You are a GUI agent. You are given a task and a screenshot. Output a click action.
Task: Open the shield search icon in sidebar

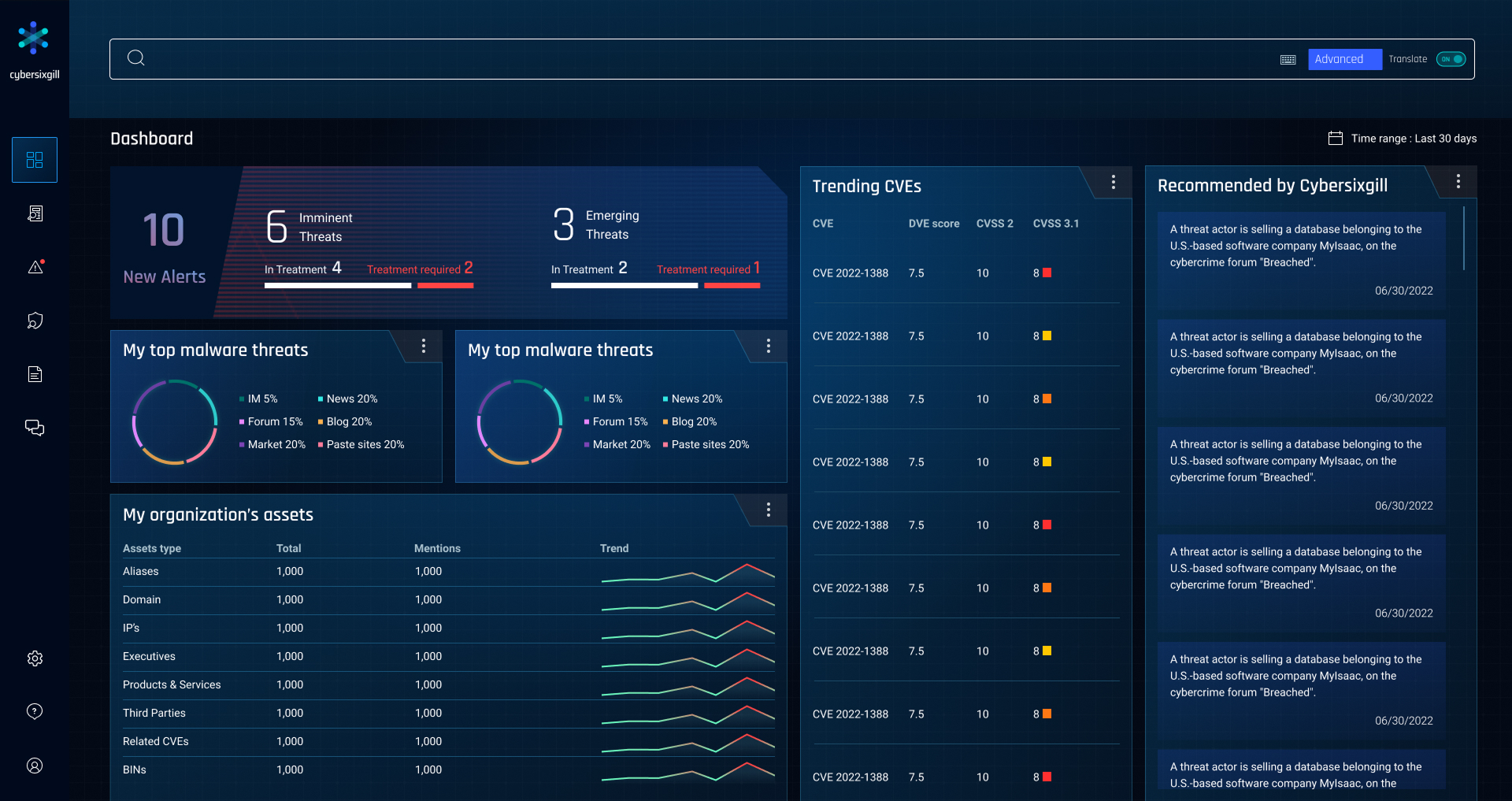coord(35,321)
